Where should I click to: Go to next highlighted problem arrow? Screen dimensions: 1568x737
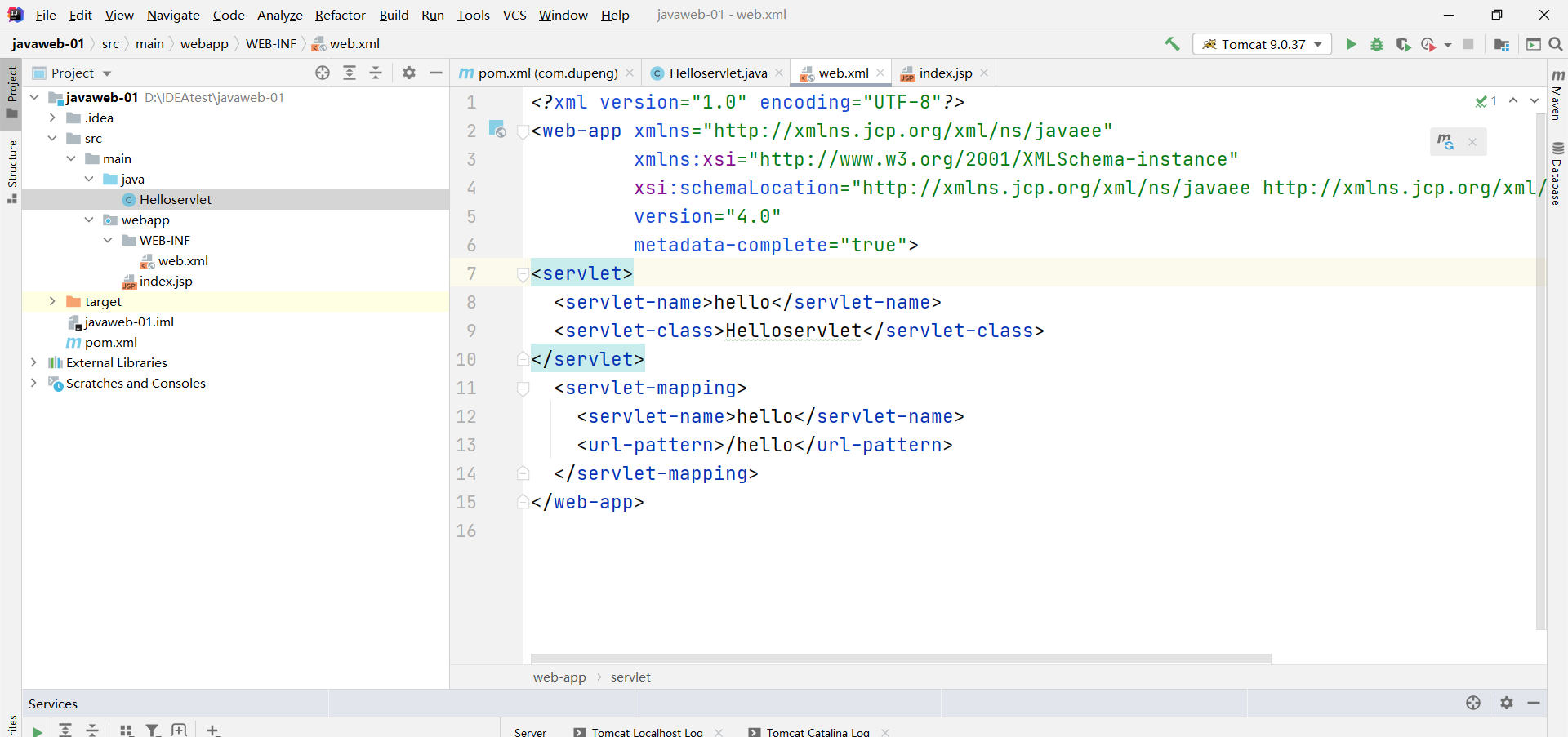(x=1535, y=100)
